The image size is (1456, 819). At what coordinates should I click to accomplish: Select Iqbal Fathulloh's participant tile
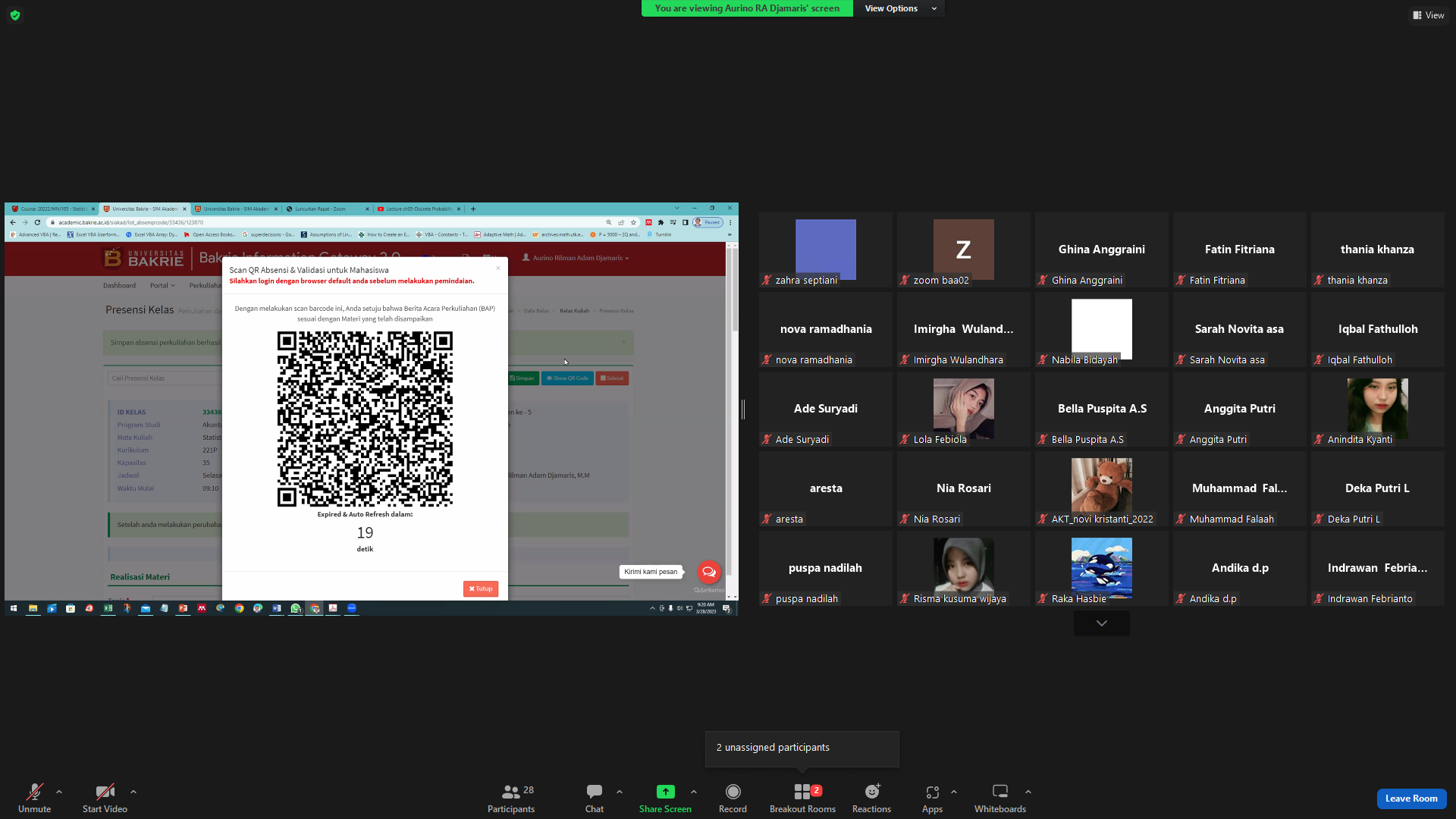1378,330
